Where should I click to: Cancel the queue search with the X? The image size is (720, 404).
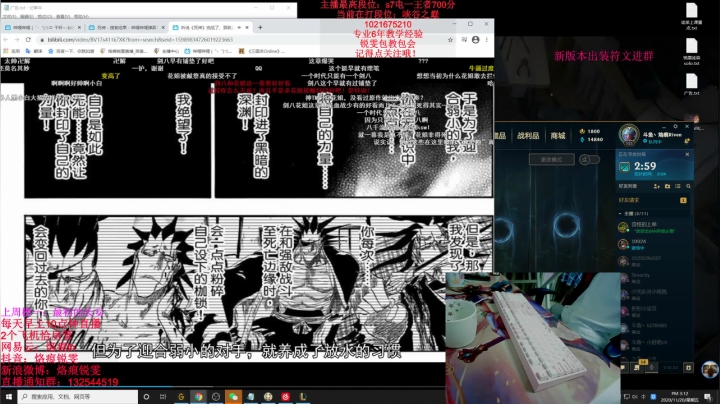click(687, 154)
